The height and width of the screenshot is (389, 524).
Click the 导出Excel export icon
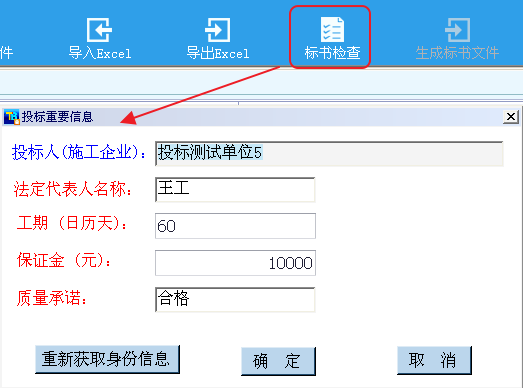(x=218, y=30)
